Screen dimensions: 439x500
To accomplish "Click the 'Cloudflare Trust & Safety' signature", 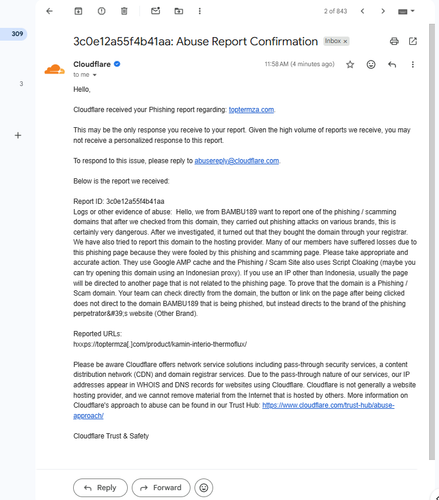I will pos(111,436).
